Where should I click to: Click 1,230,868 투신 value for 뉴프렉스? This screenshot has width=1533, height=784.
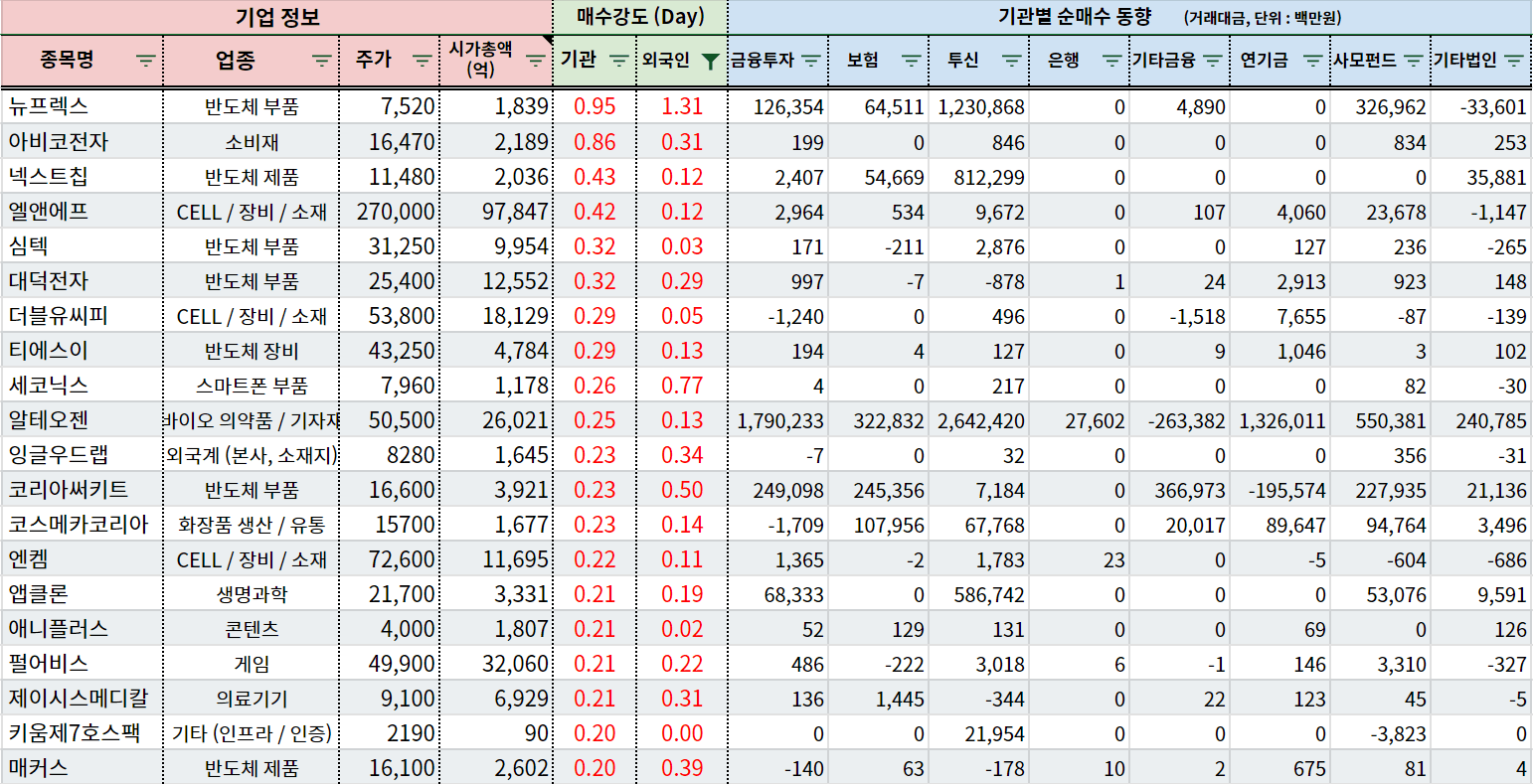point(979,107)
